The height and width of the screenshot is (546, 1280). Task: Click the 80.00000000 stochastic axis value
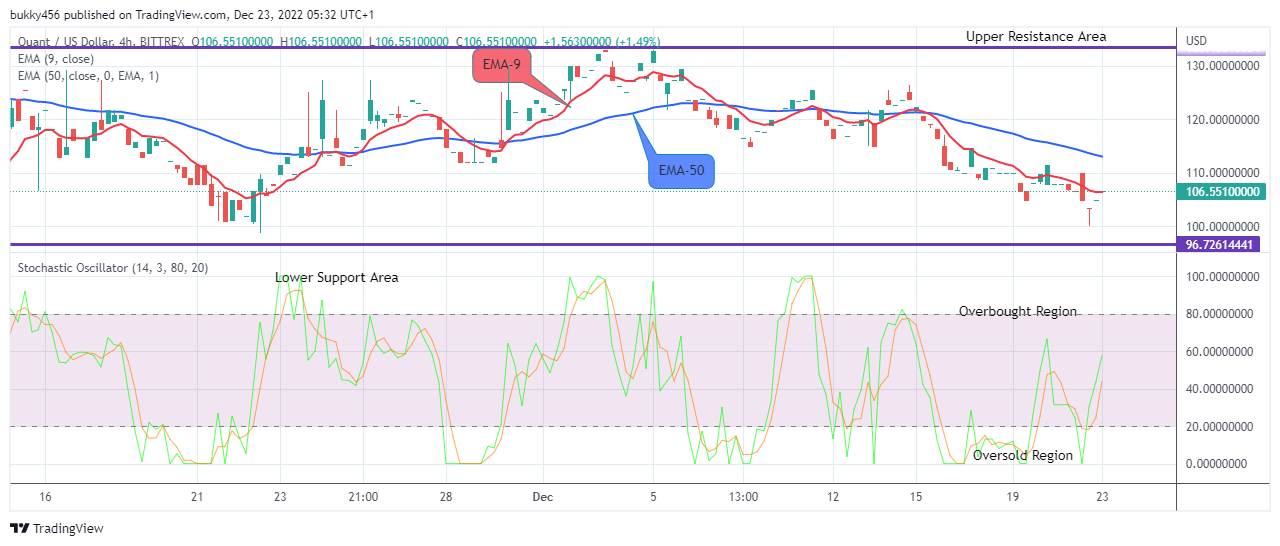pyautogui.click(x=1219, y=313)
